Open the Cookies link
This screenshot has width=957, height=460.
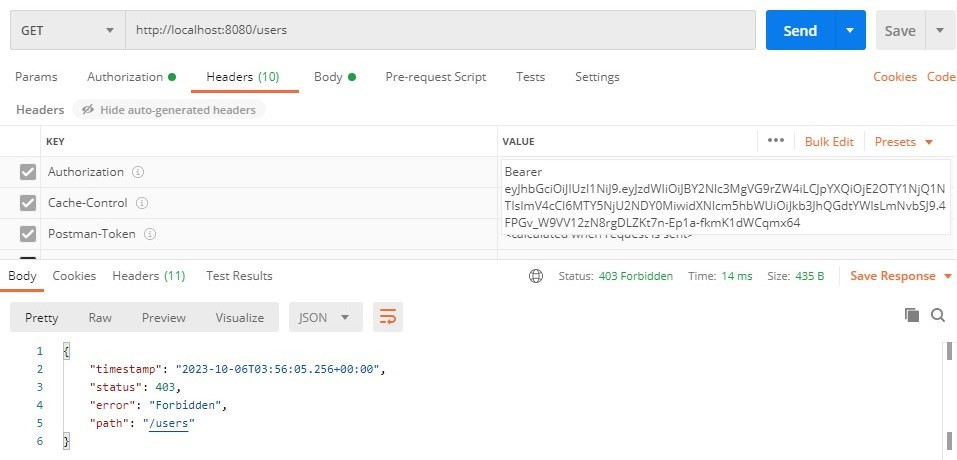pos(895,77)
